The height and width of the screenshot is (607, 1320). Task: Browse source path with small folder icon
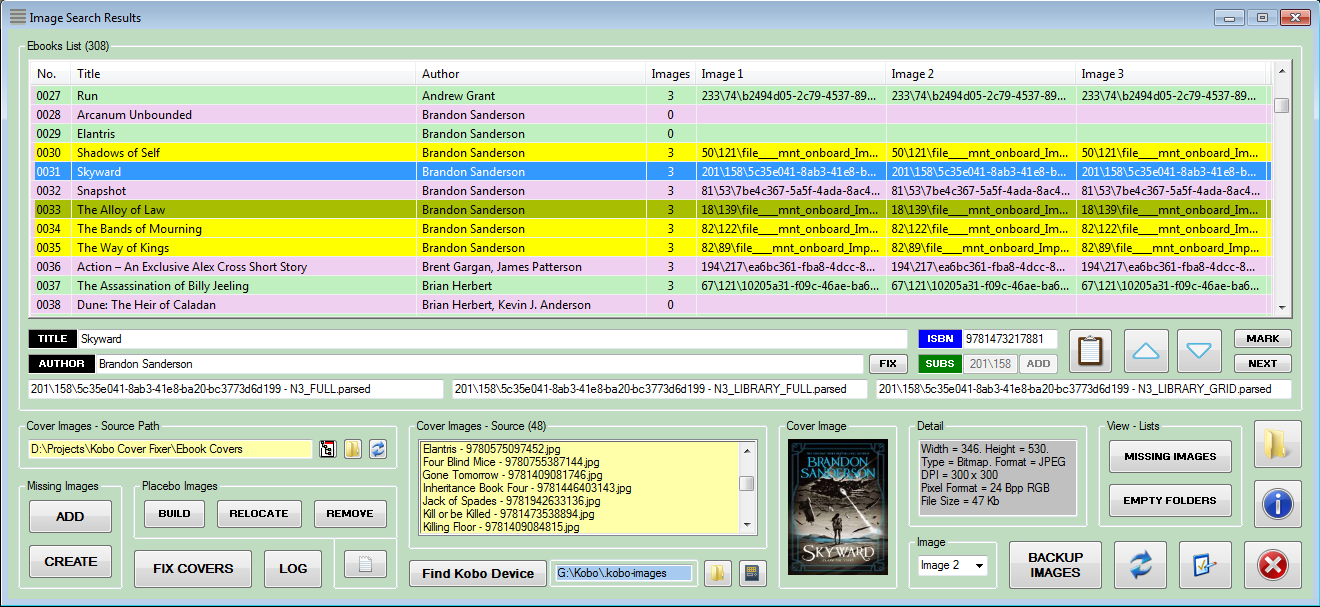click(352, 449)
